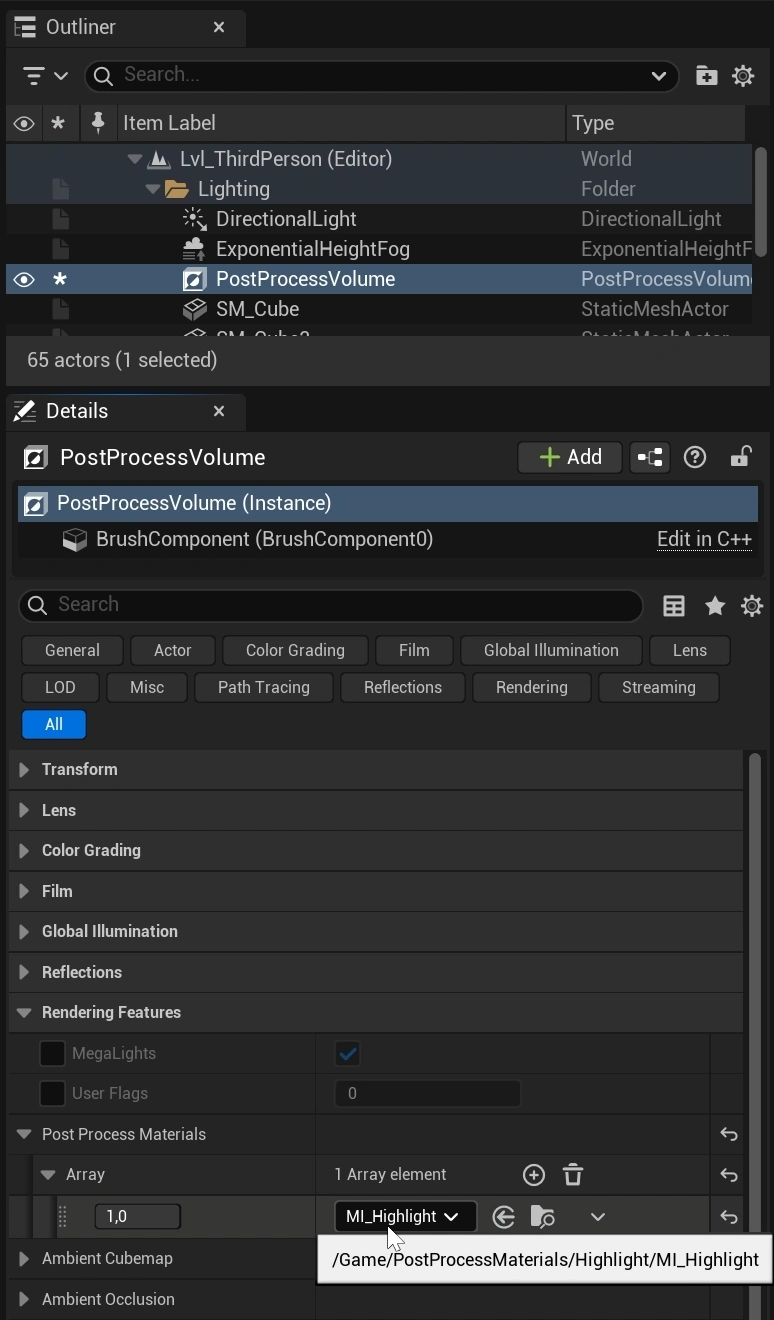This screenshot has width=774, height=1320.
Task: Browse to MI_Highlight in Content Browser
Action: [x=542, y=1216]
